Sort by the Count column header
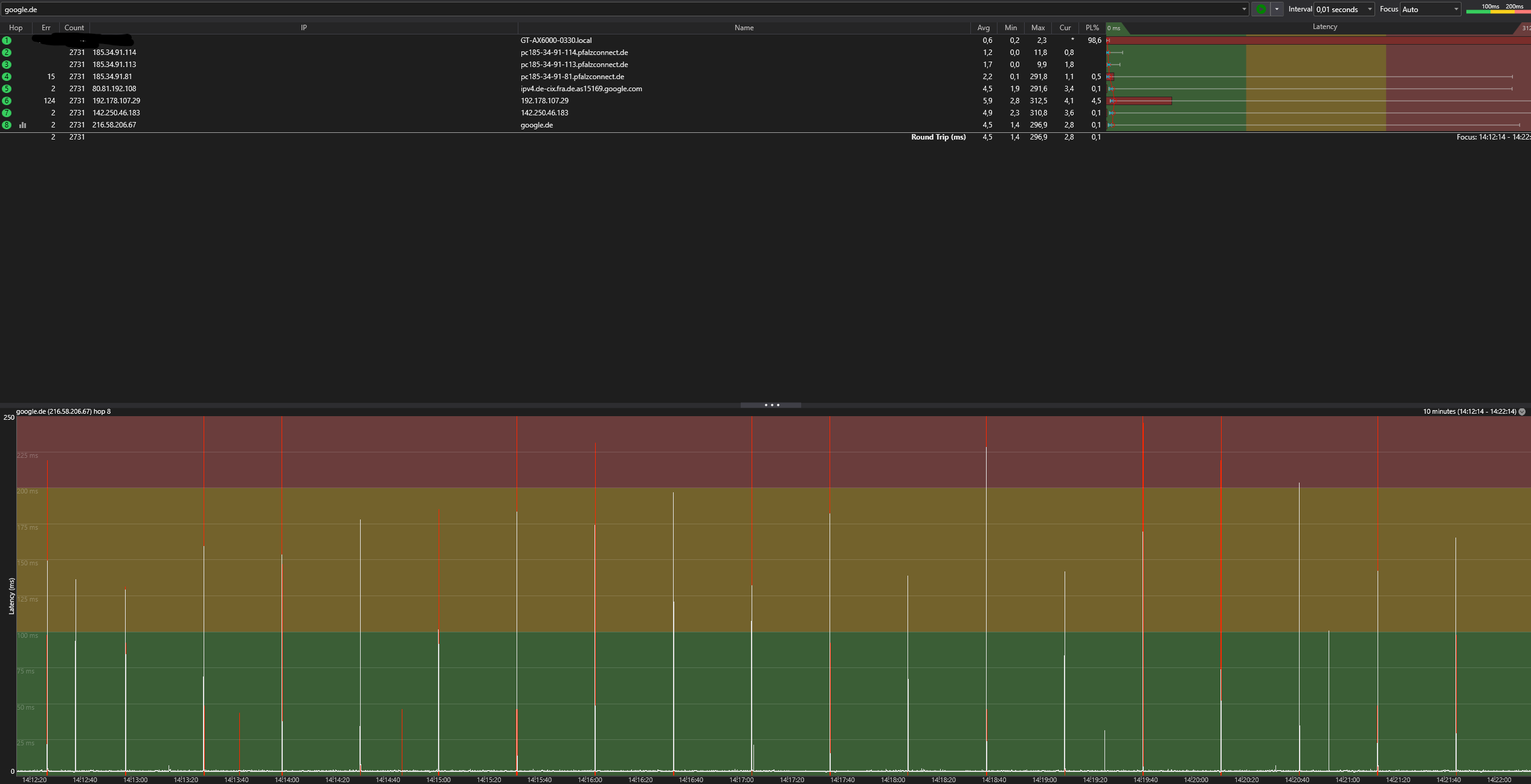This screenshot has width=1531, height=784. coord(74,28)
